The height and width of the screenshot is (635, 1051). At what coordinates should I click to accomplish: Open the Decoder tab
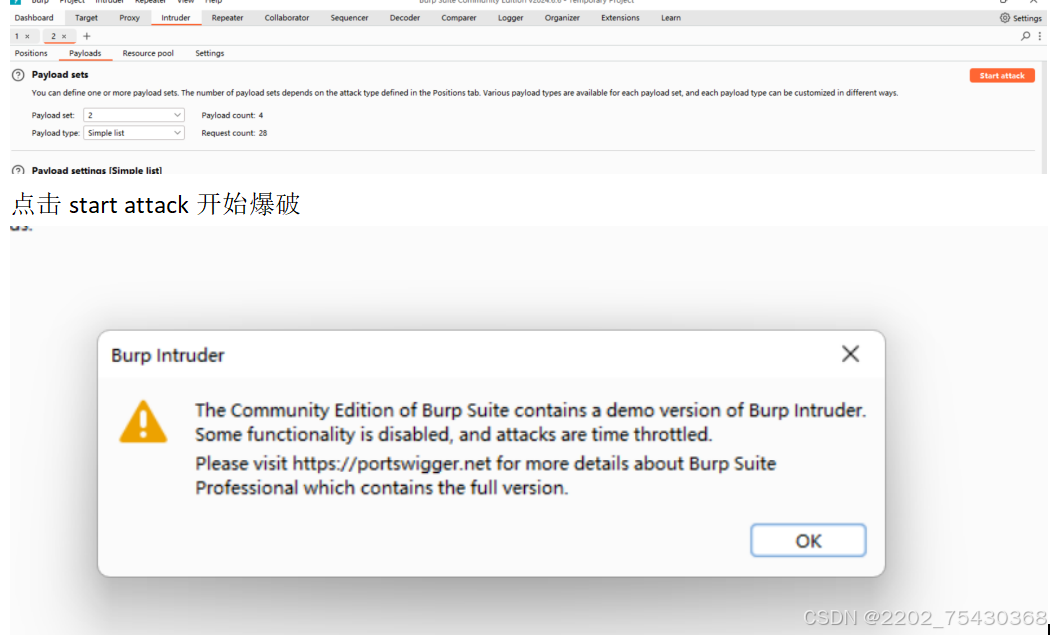pyautogui.click(x=405, y=18)
